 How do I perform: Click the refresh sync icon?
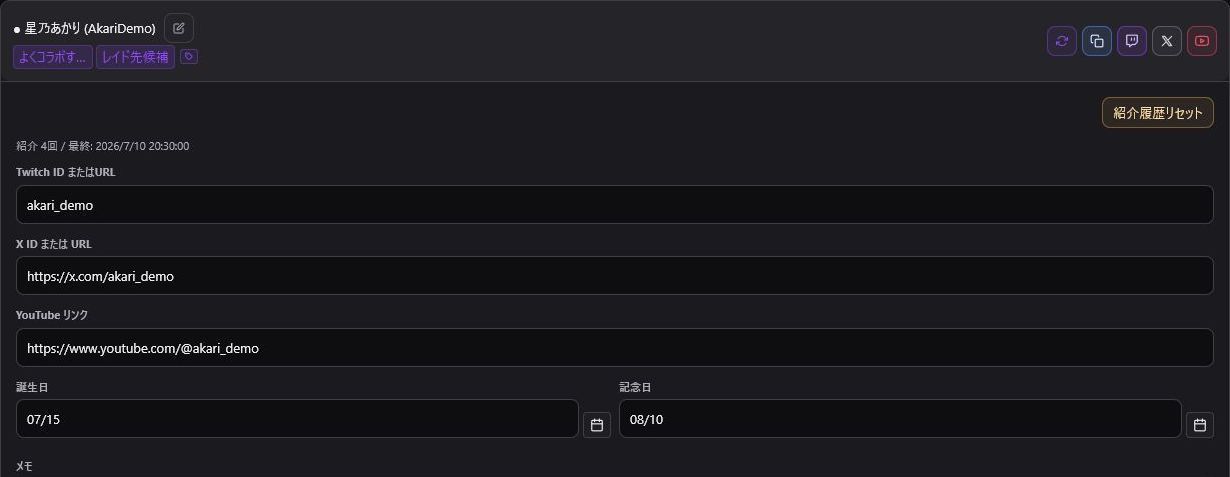(x=1062, y=41)
